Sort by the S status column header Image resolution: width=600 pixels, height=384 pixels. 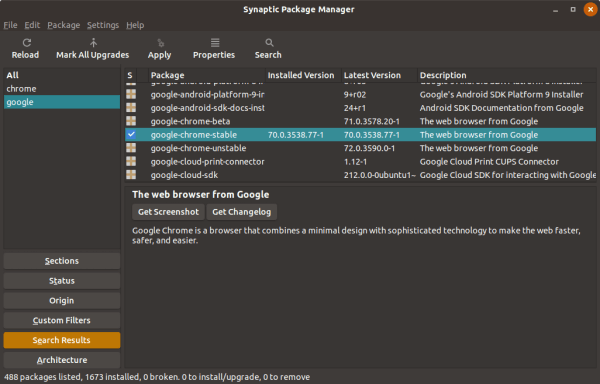(130, 75)
